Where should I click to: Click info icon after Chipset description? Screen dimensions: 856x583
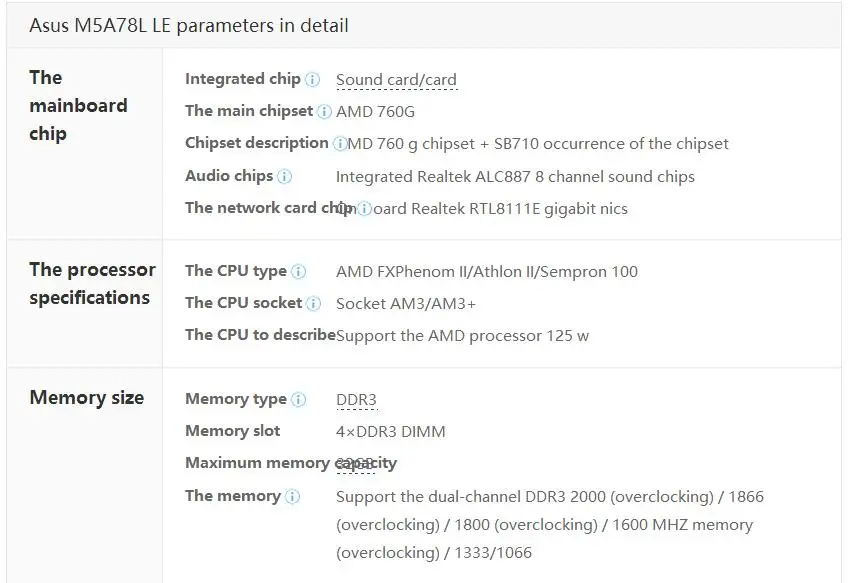(340, 144)
